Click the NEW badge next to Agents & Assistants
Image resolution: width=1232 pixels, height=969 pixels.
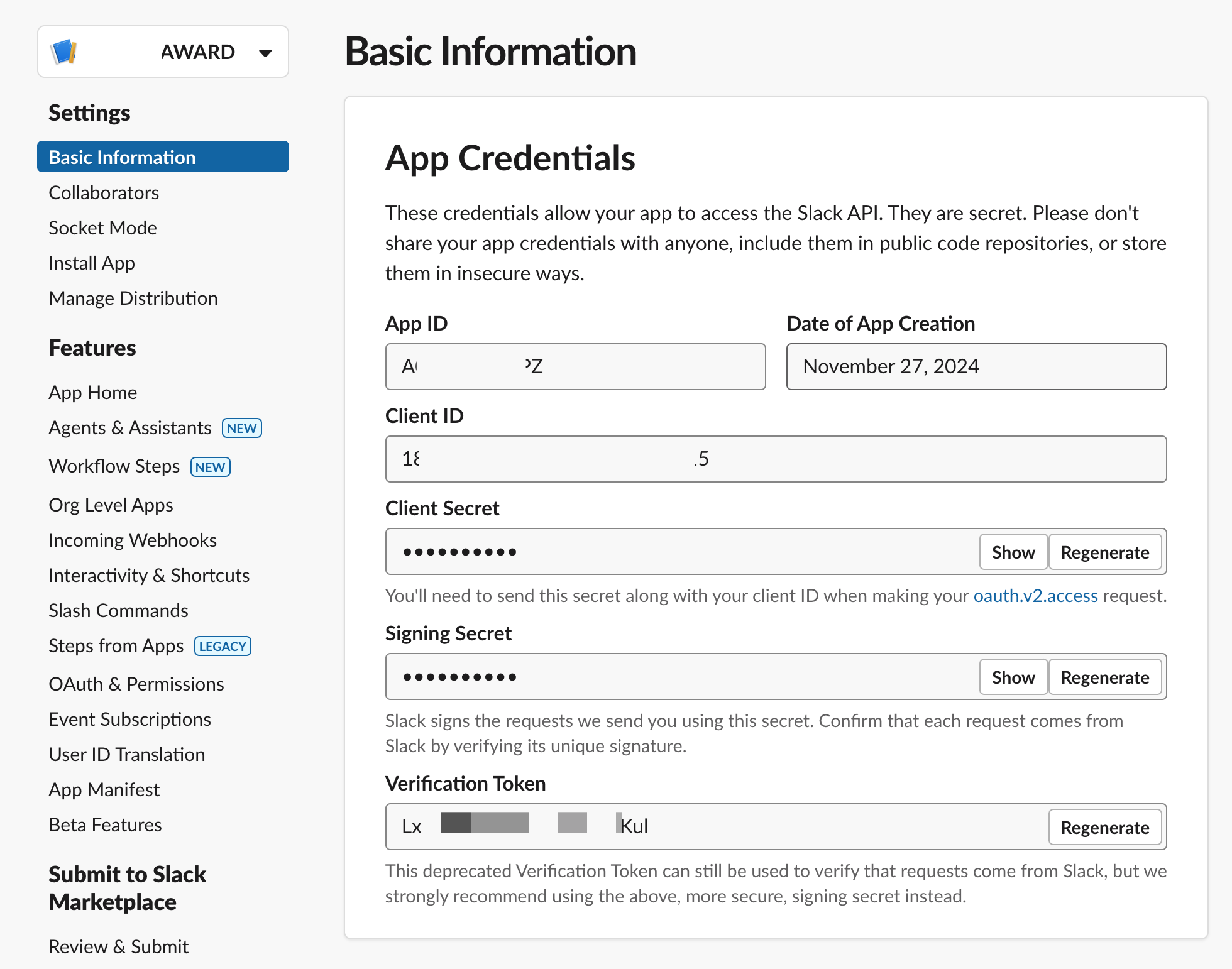[x=241, y=428]
